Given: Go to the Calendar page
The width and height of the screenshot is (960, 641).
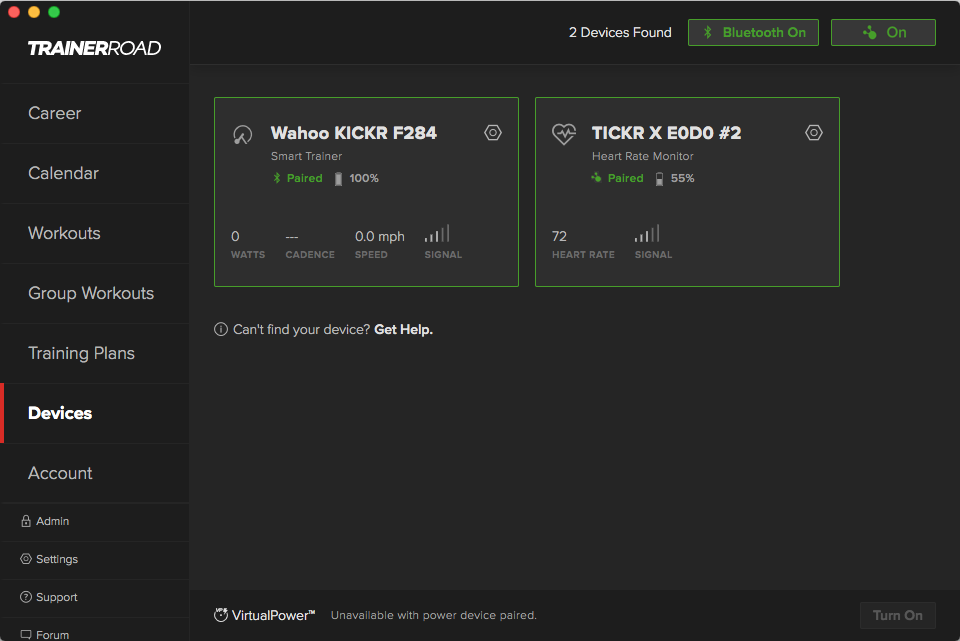Looking at the screenshot, I should pyautogui.click(x=95, y=173).
